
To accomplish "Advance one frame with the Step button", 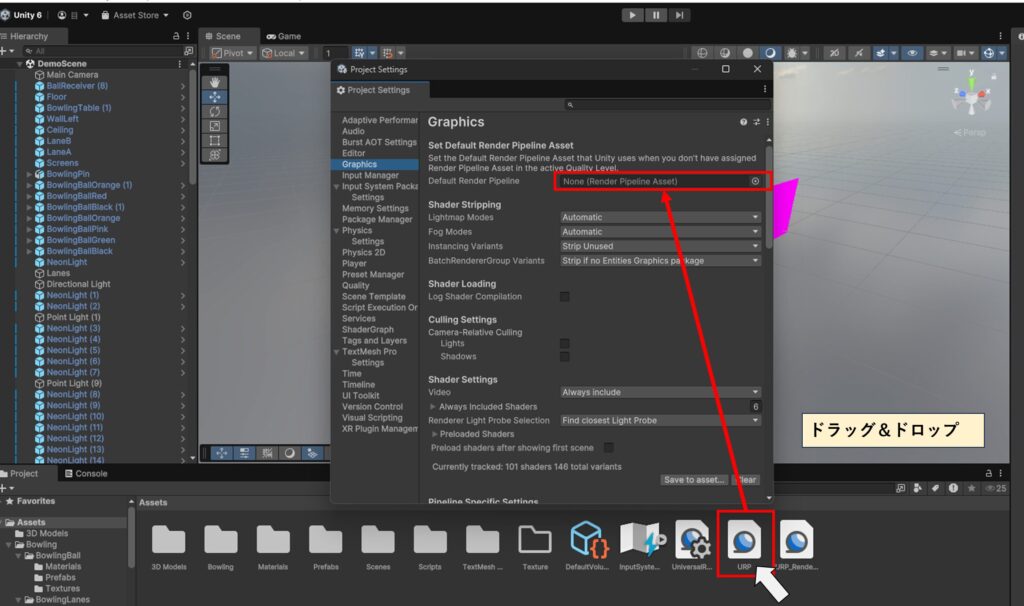I will pos(679,15).
